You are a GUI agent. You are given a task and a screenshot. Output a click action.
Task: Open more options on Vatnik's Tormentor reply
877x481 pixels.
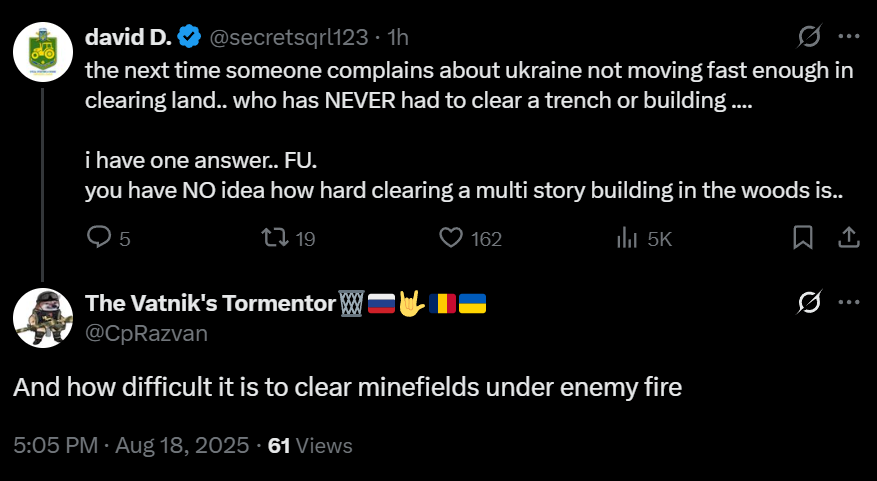848,303
